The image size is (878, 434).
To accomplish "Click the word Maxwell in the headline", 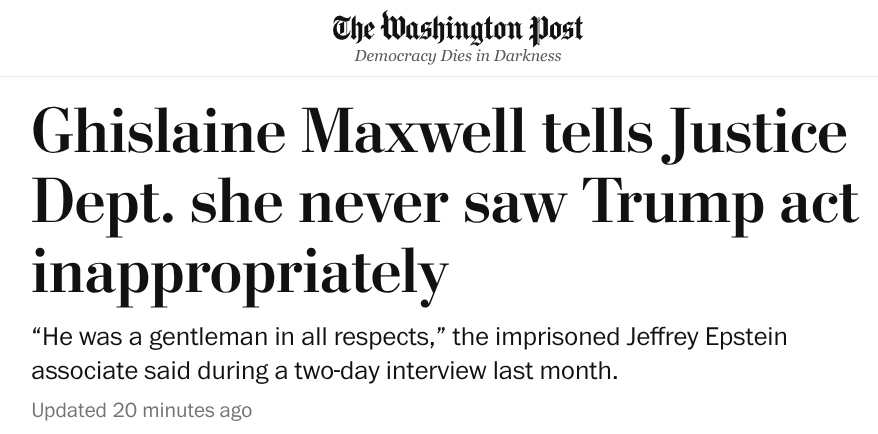I will pos(413,131).
